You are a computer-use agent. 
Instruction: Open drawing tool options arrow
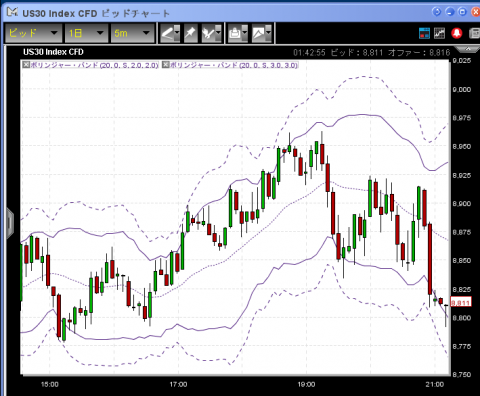pyautogui.click(x=177, y=33)
